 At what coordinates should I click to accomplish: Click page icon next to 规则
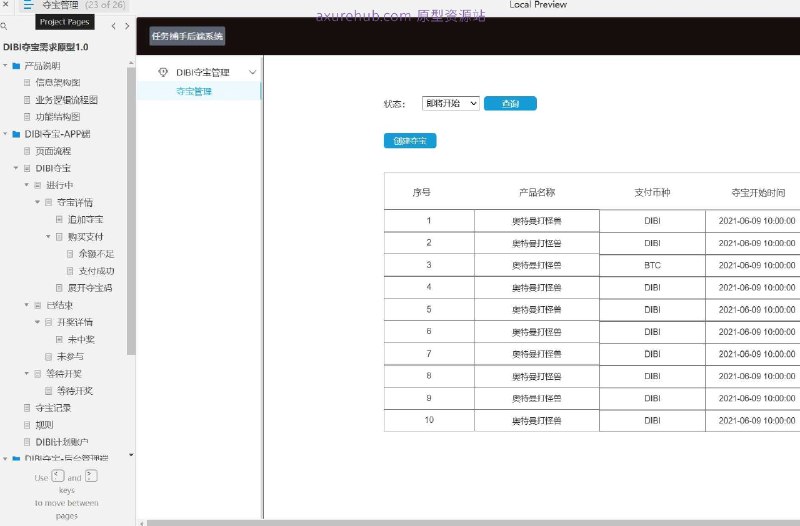point(28,425)
